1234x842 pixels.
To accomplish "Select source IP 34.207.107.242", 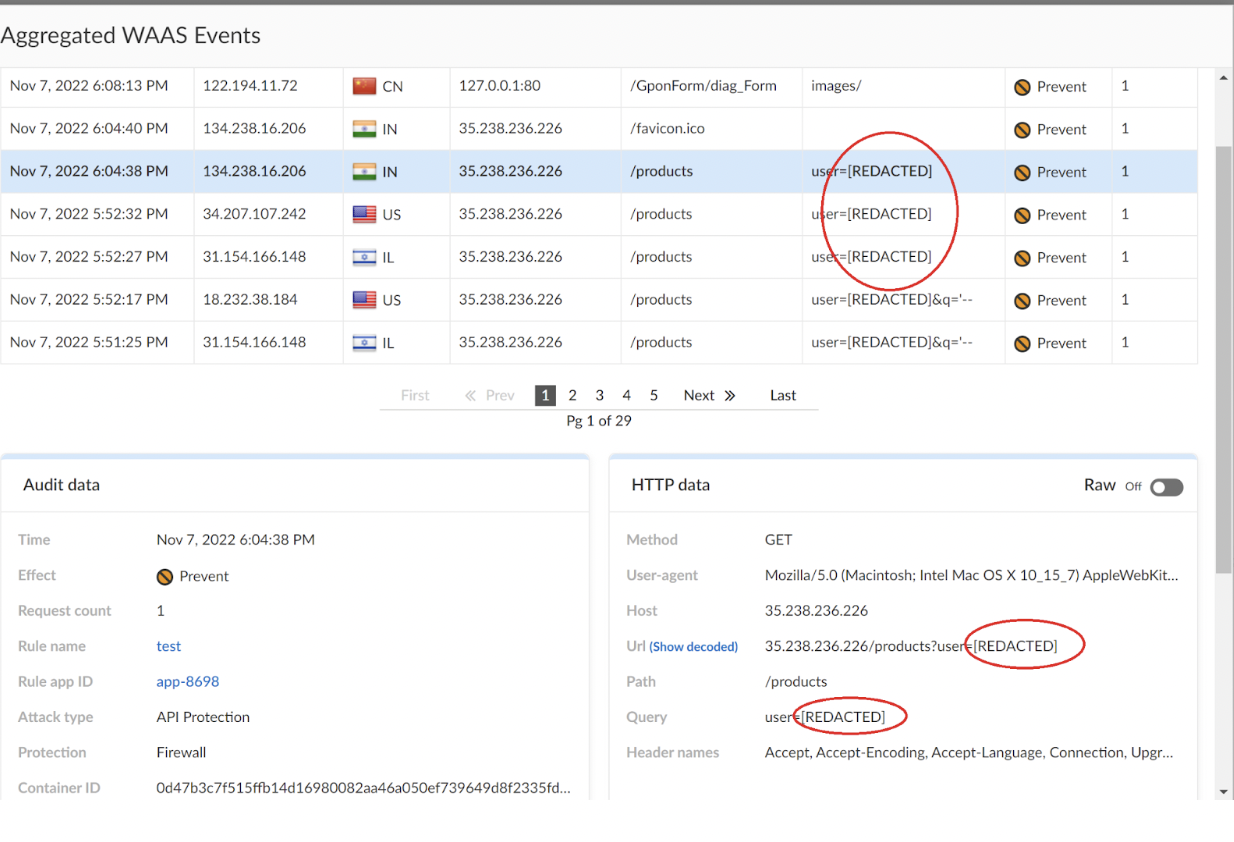I will (254, 214).
